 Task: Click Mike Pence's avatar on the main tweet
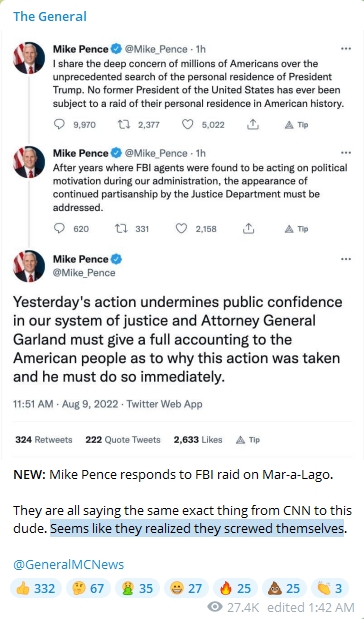pyautogui.click(x=29, y=266)
